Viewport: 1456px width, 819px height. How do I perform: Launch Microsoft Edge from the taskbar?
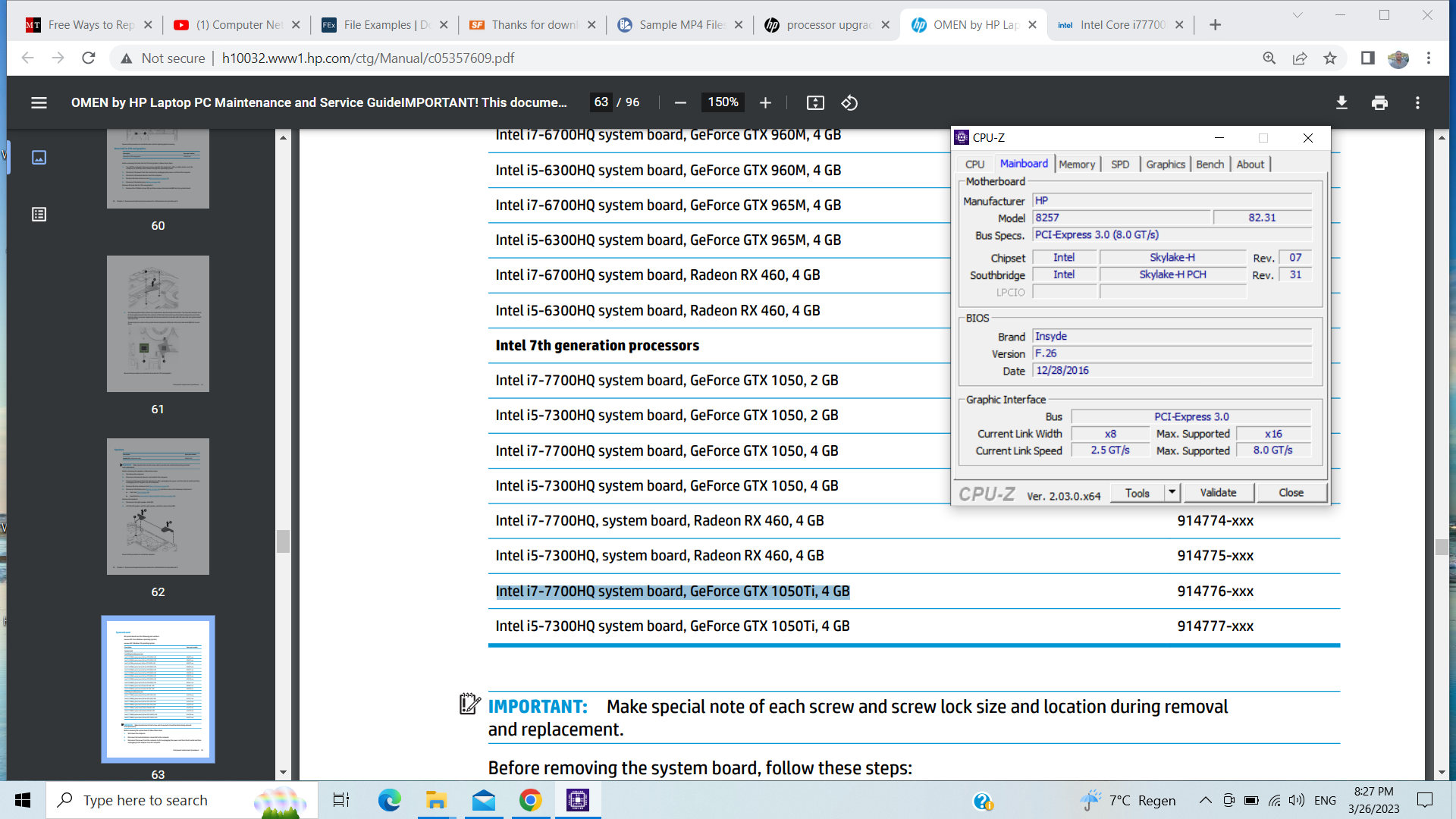point(389,800)
